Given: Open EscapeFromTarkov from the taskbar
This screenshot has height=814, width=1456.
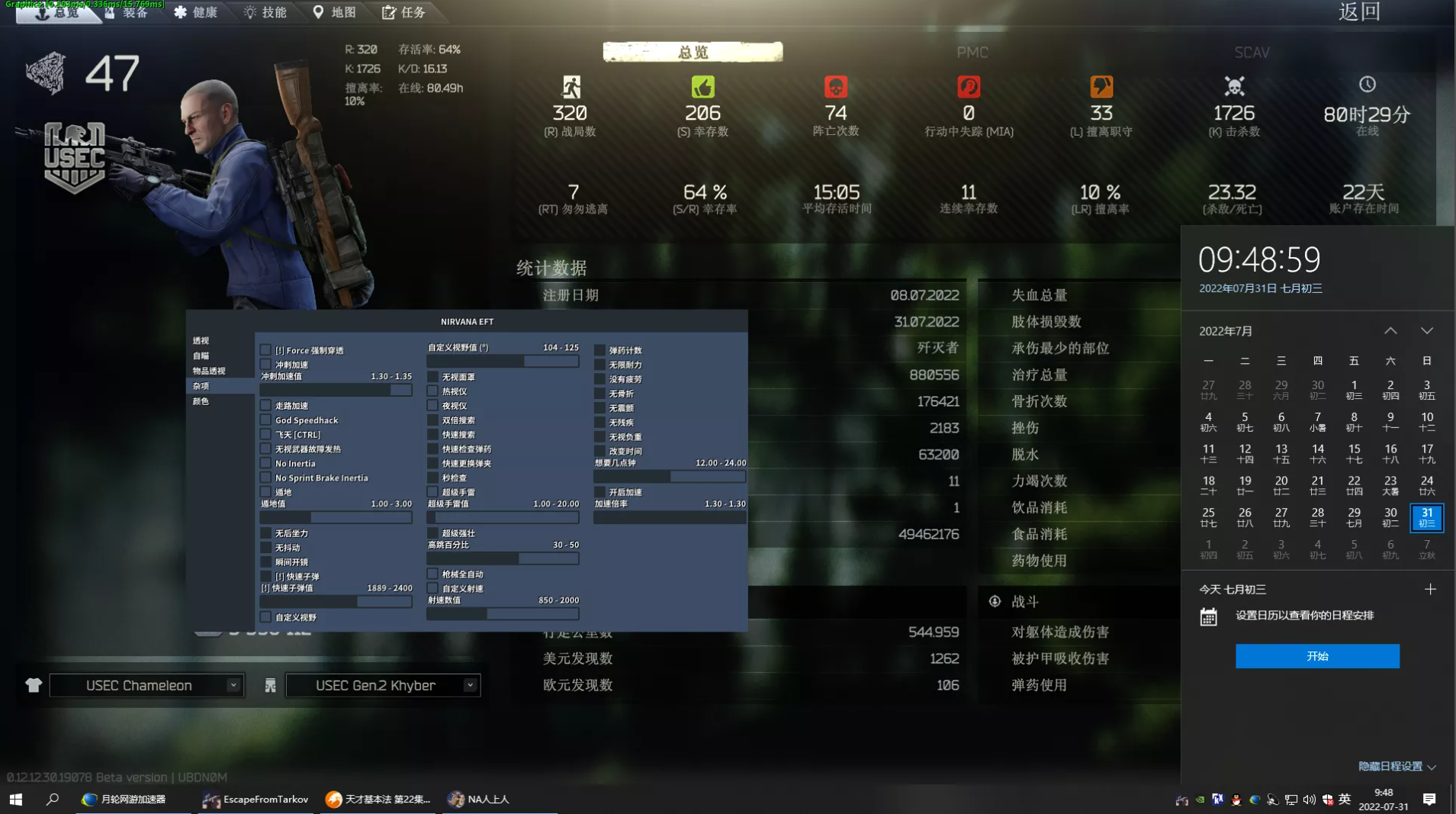Looking at the screenshot, I should coord(256,799).
